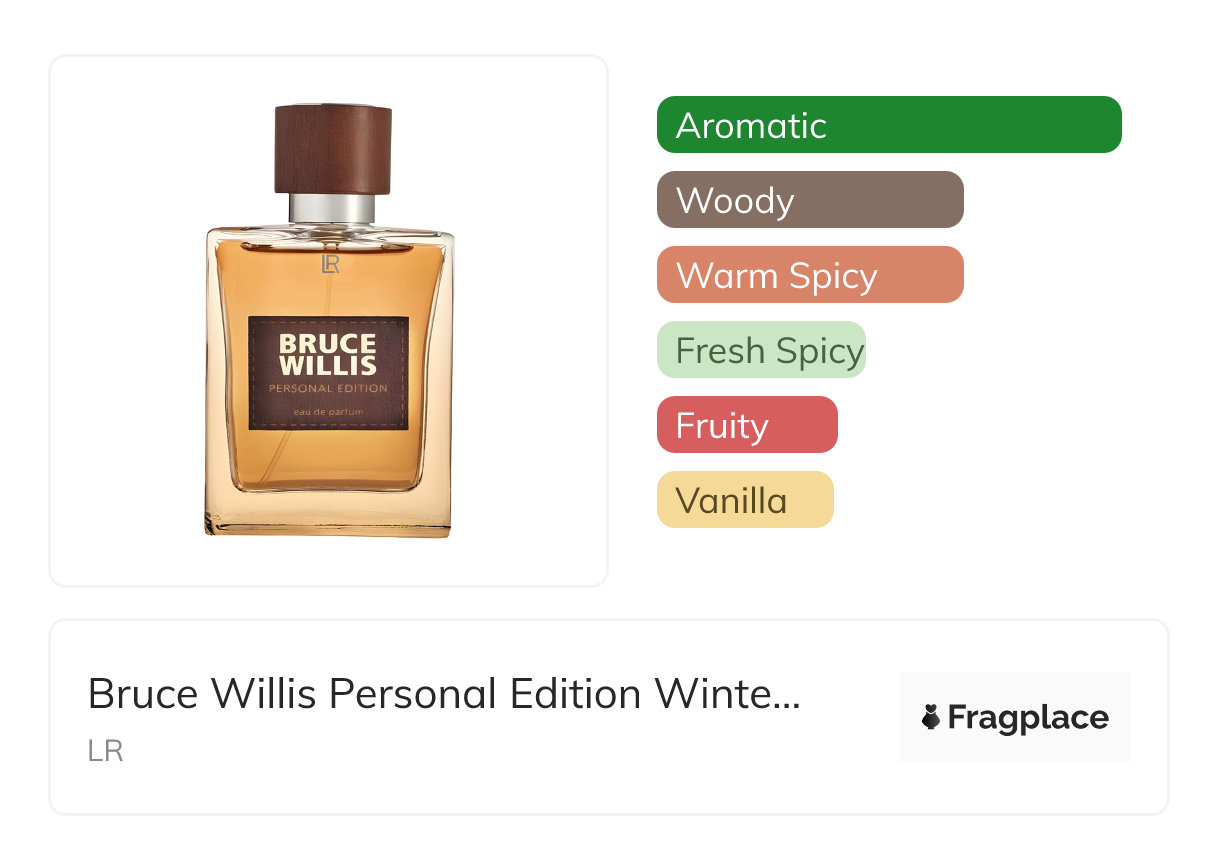Choose the yellow Vanilla accord bar

[745, 500]
